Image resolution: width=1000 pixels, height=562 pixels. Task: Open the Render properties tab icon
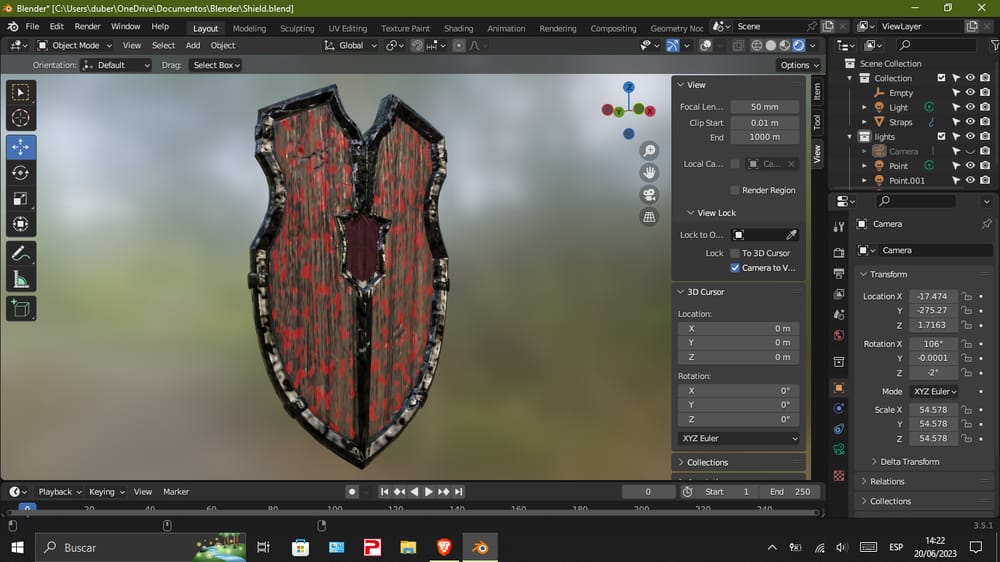(839, 253)
